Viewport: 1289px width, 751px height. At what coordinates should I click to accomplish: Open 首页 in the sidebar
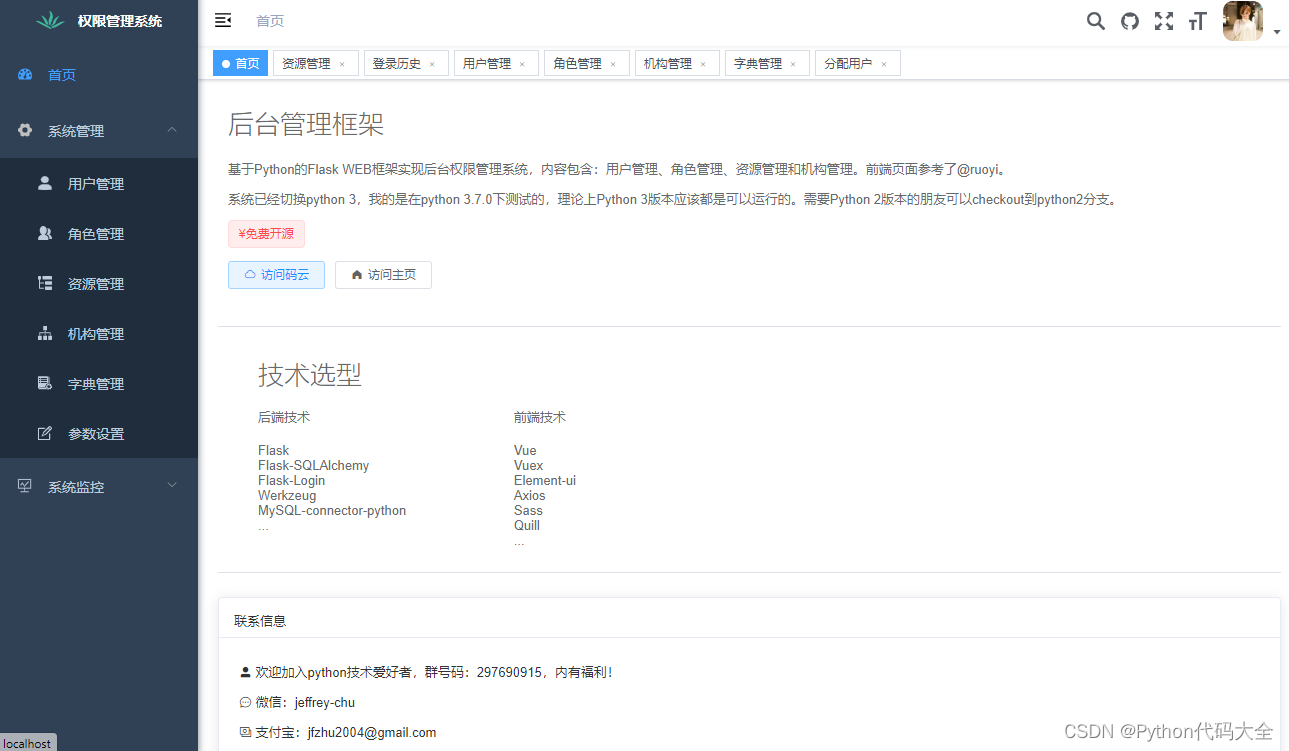point(99,75)
